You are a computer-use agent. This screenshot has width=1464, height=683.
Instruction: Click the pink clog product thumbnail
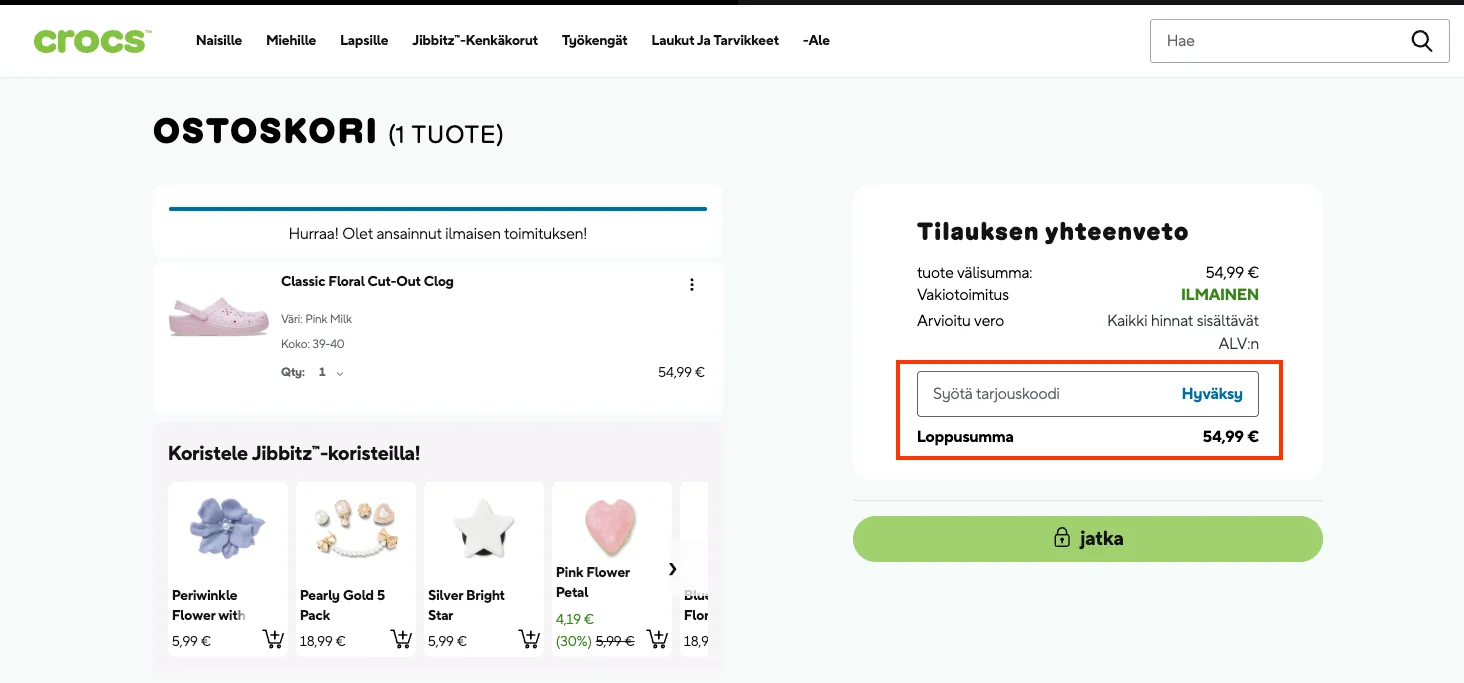(219, 315)
